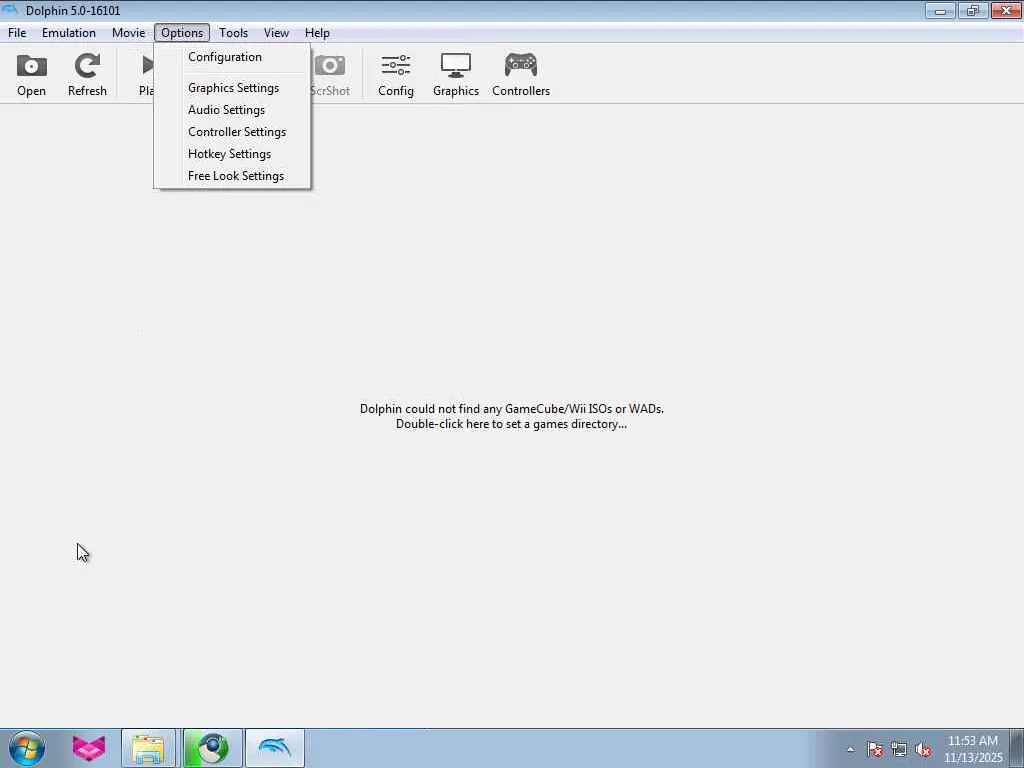Choose Audio Settings menu entry
This screenshot has width=1024, height=768.
pos(232,110)
